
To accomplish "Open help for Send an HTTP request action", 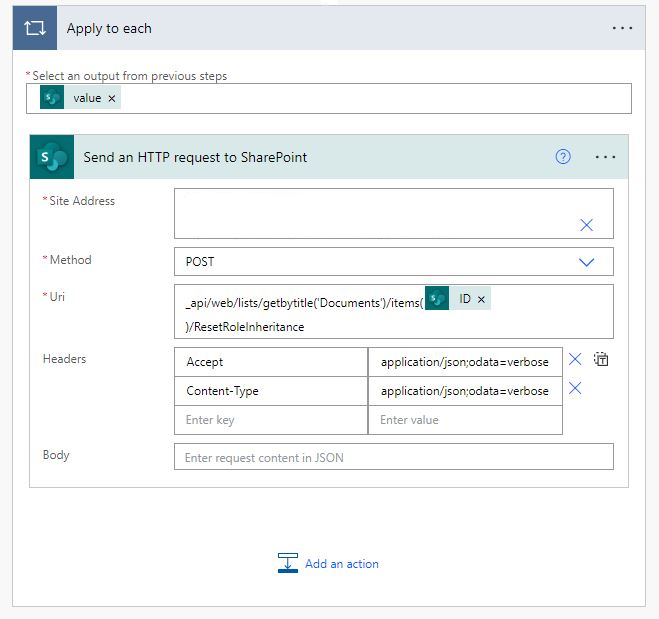I will click(x=563, y=157).
